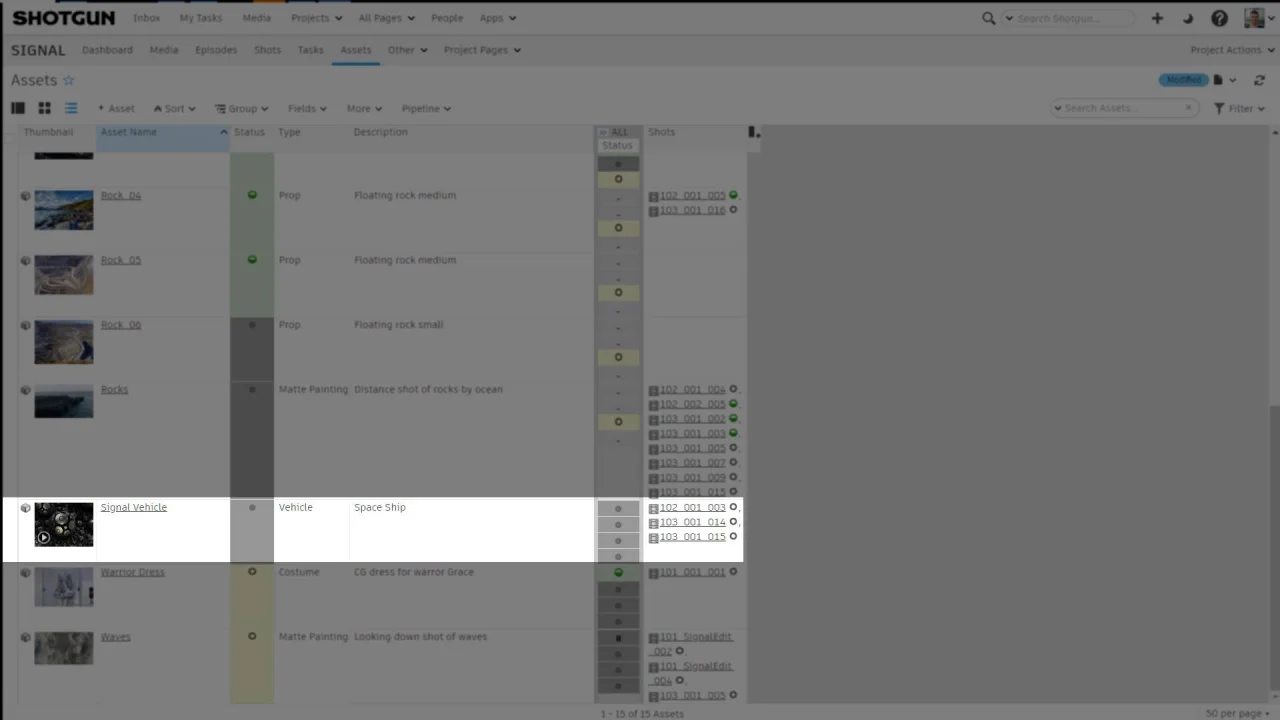Open the 50 per page dropdown

click(x=1239, y=713)
